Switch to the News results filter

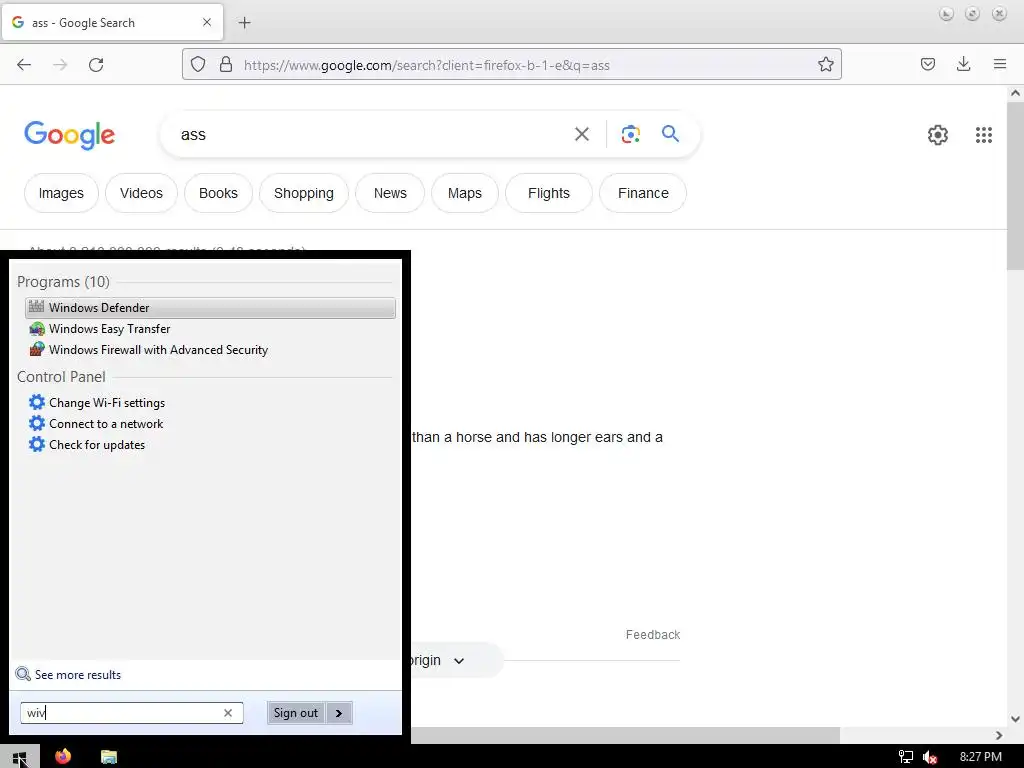pos(390,193)
